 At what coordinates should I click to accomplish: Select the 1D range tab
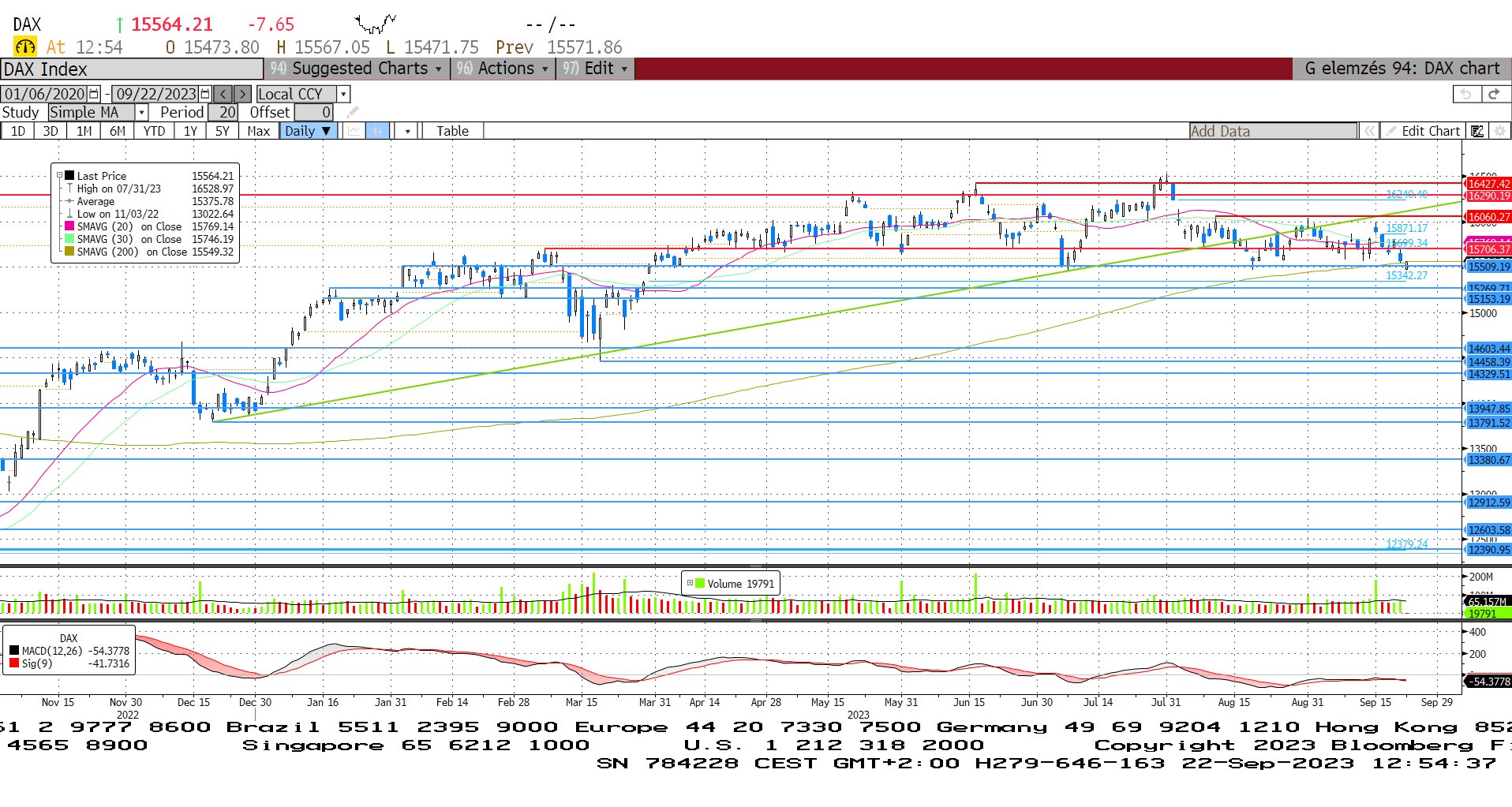17,131
